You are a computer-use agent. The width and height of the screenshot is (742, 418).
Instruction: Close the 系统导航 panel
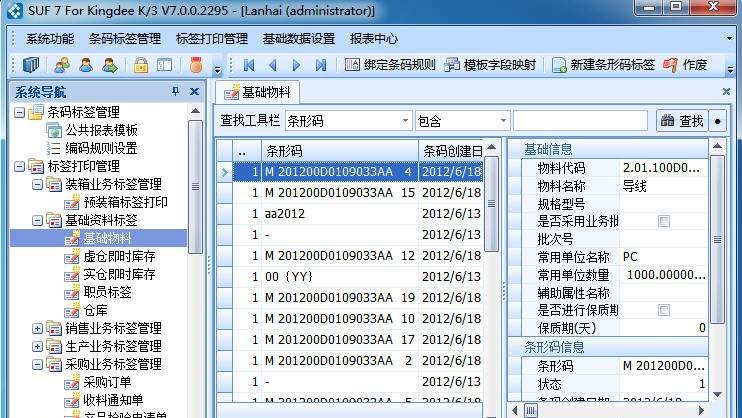pos(194,91)
